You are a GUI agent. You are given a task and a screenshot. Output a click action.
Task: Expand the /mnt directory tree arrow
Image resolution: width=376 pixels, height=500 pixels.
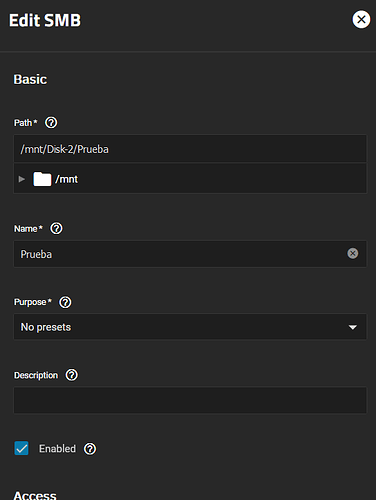pos(22,179)
